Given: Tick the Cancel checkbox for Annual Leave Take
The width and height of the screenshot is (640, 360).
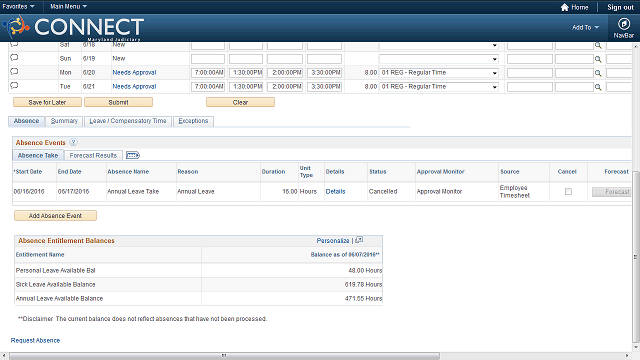Looking at the screenshot, I should click(x=568, y=191).
